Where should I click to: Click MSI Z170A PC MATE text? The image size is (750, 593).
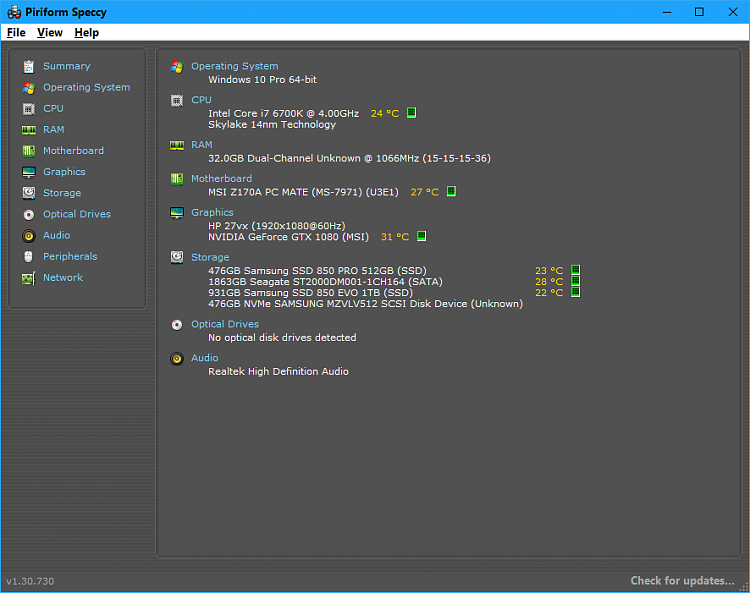point(303,192)
